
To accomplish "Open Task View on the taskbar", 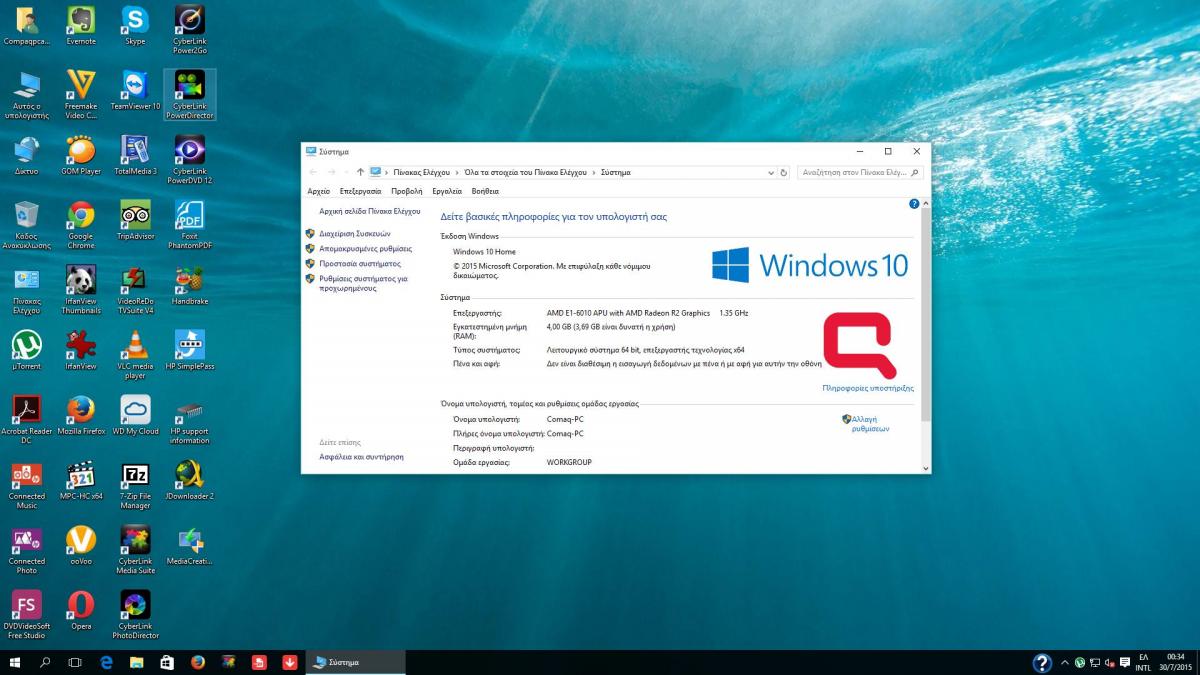I will pos(75,662).
